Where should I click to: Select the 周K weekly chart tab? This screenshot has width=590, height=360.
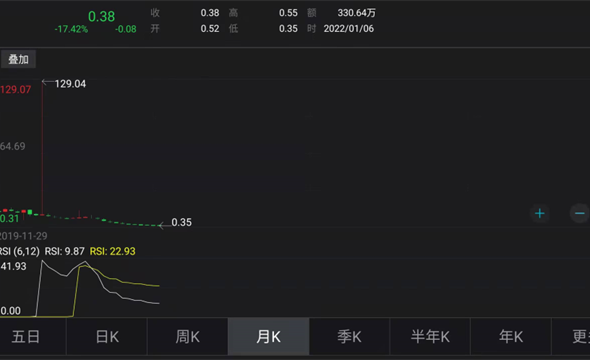pos(187,337)
